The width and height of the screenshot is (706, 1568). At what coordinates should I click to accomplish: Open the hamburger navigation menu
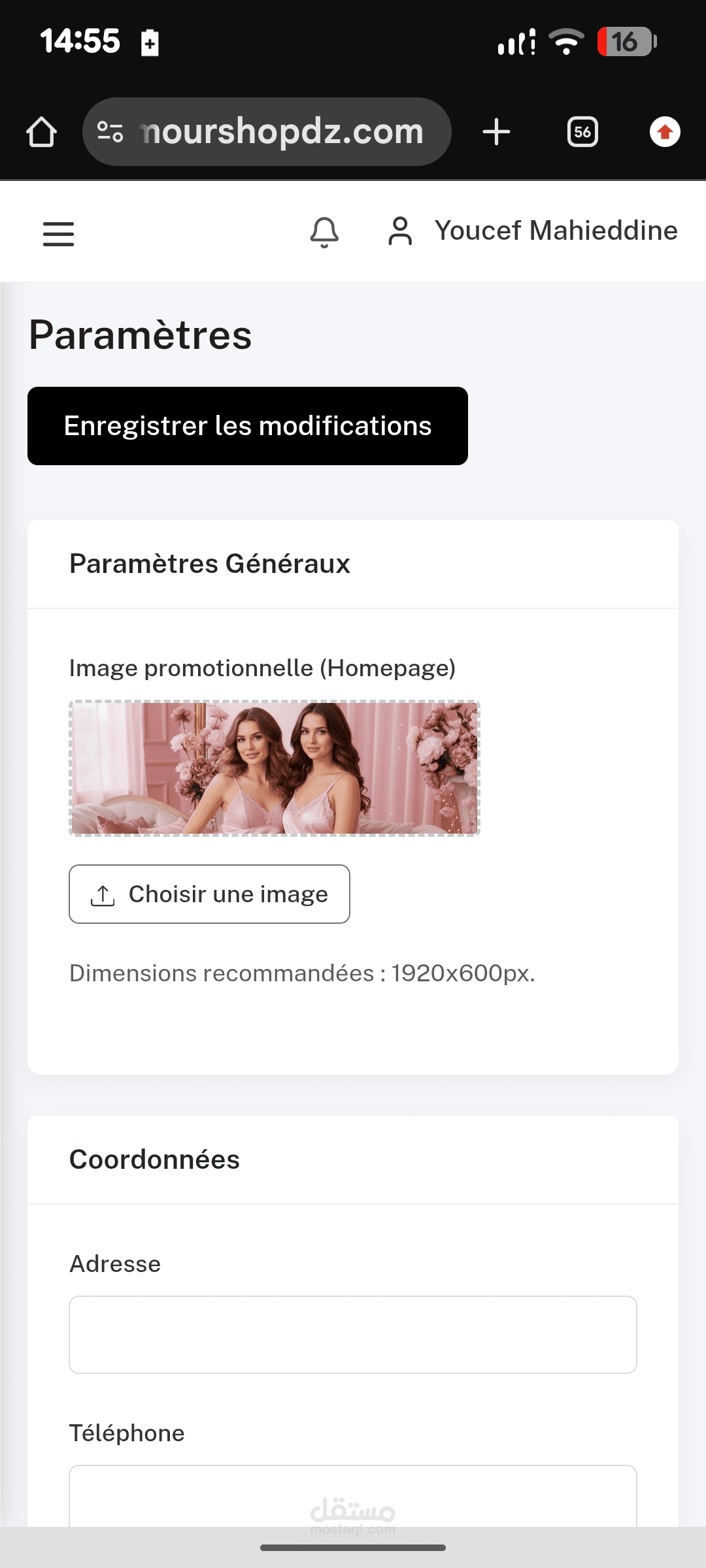pyautogui.click(x=58, y=233)
